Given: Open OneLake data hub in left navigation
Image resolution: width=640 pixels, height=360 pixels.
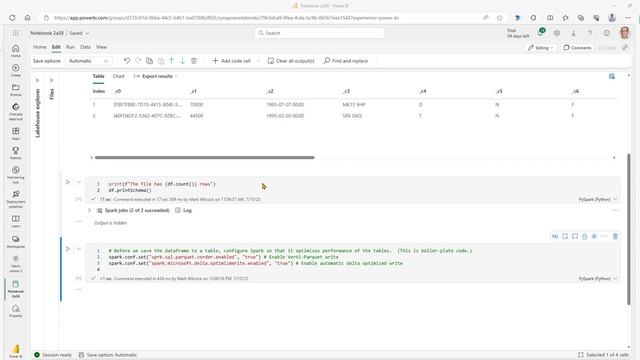Looking at the screenshot, I should click(x=16, y=111).
